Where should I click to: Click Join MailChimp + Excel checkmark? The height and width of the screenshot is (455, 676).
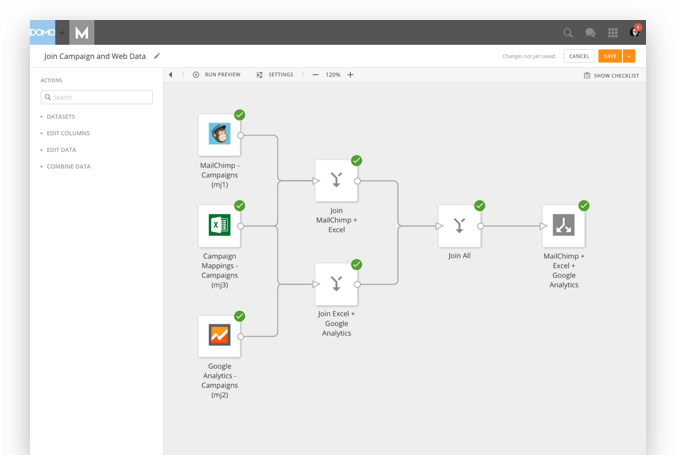(x=357, y=160)
